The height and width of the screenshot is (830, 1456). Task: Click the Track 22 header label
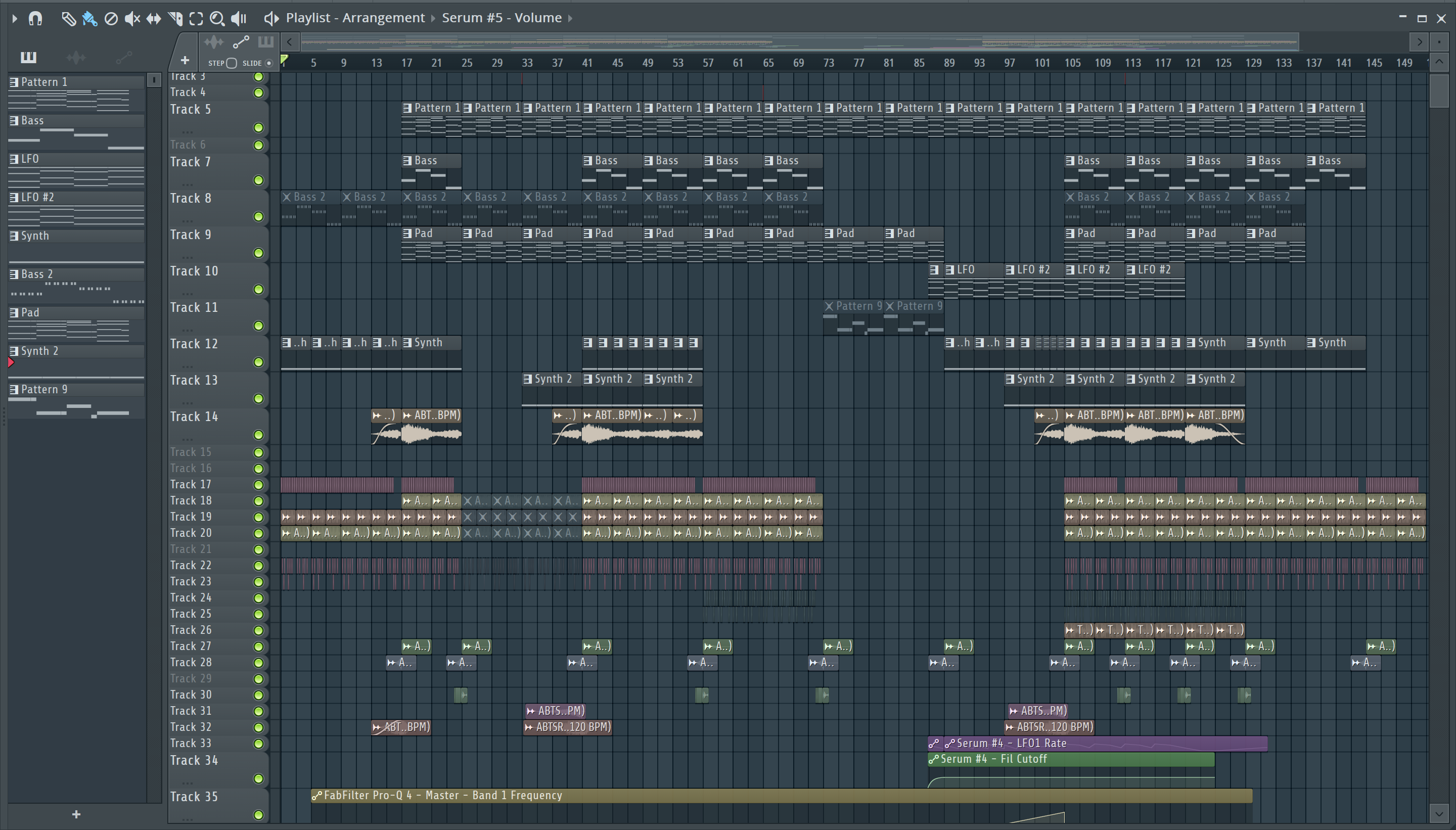pos(191,566)
